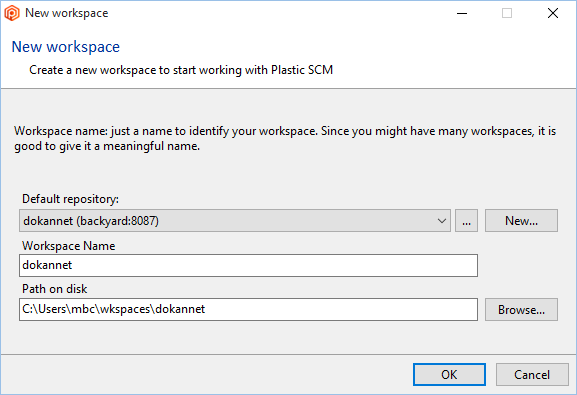Focus the Workspace Name input field
Viewport: 577px width, 395px height.
click(248, 265)
